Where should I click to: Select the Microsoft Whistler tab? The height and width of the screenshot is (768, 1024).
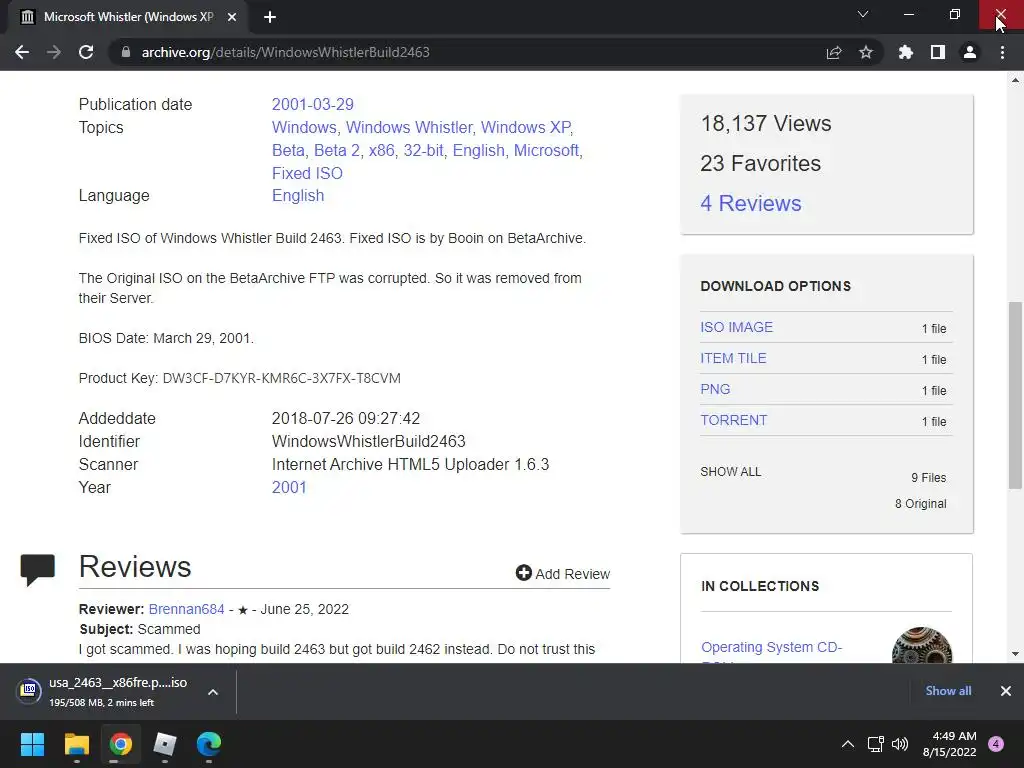pyautogui.click(x=128, y=17)
